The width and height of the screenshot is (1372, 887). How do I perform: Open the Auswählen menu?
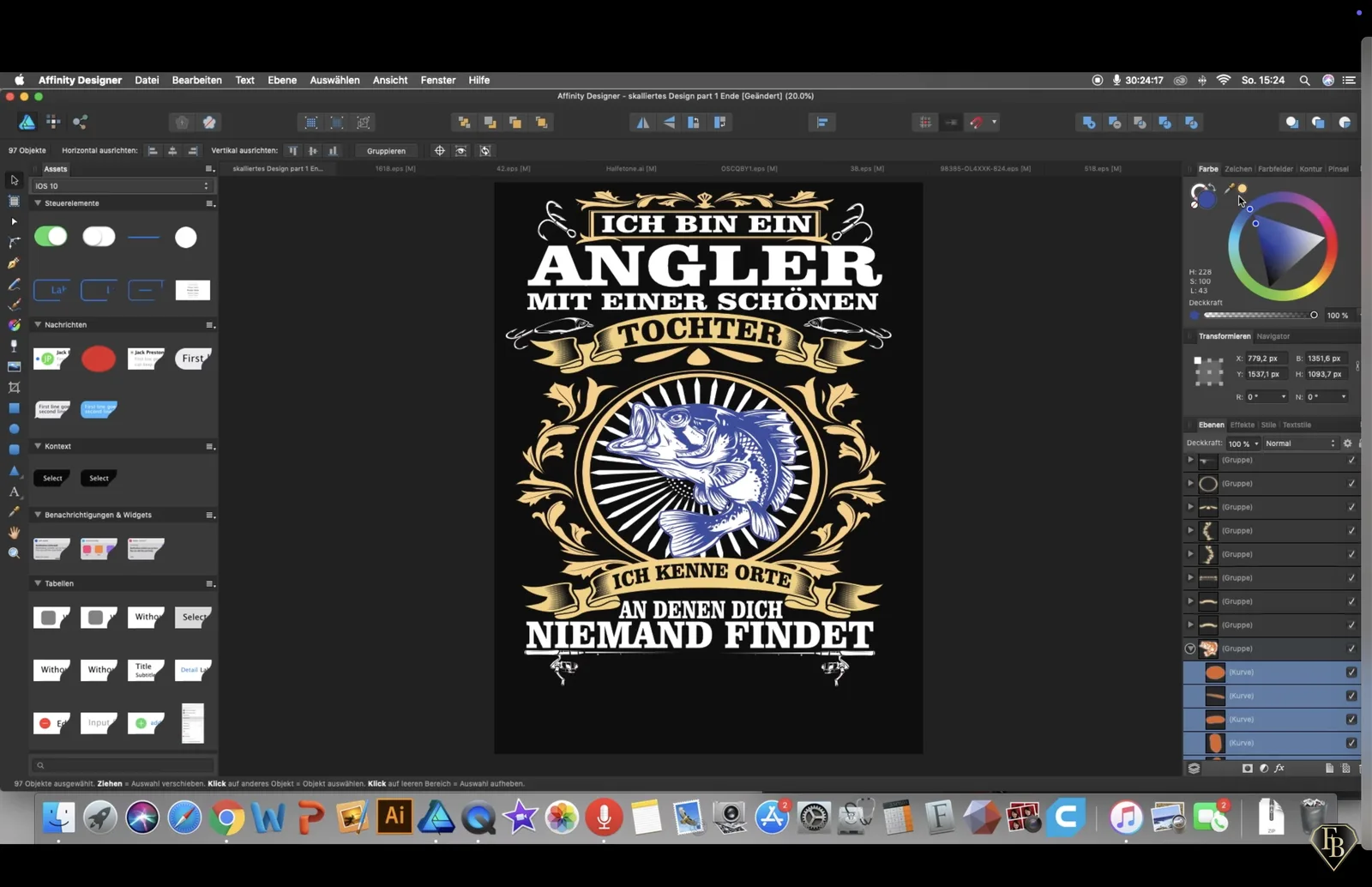pyautogui.click(x=334, y=80)
